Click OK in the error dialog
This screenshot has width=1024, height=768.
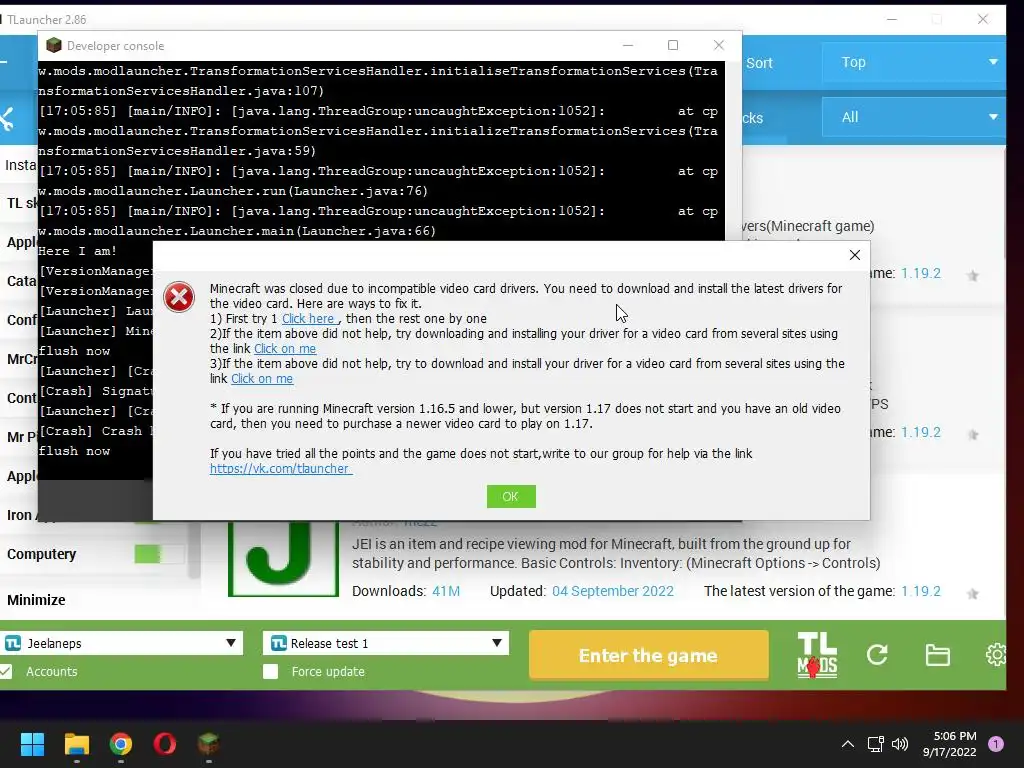(511, 496)
